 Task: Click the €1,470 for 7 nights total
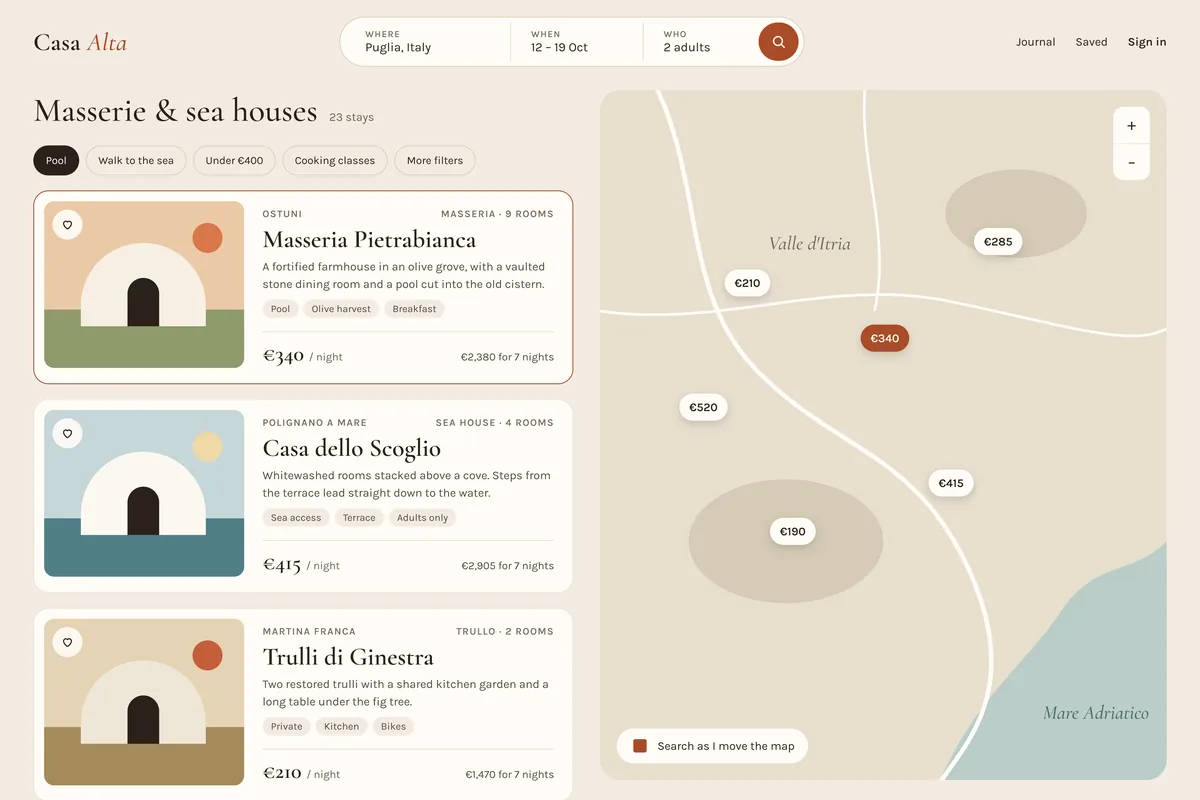509,775
